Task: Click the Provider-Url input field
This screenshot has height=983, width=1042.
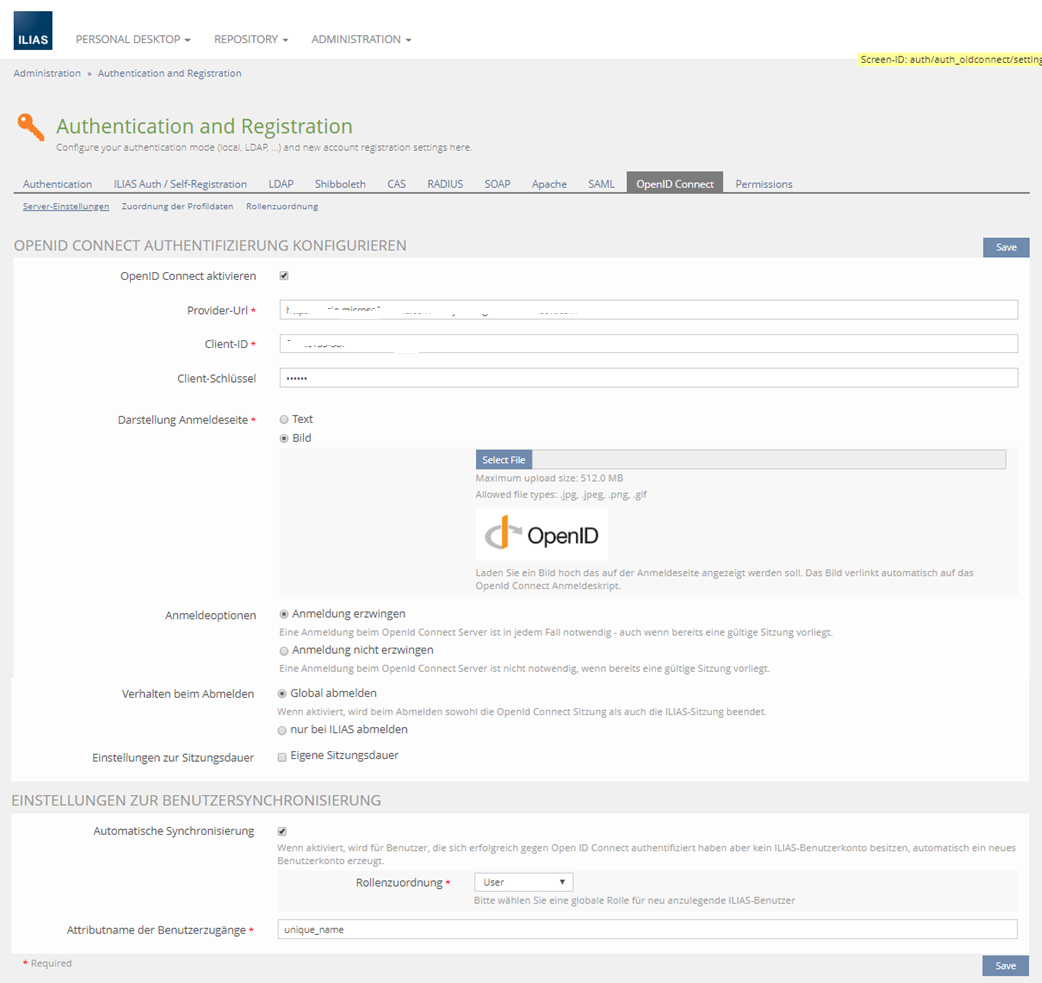Action: coord(648,310)
